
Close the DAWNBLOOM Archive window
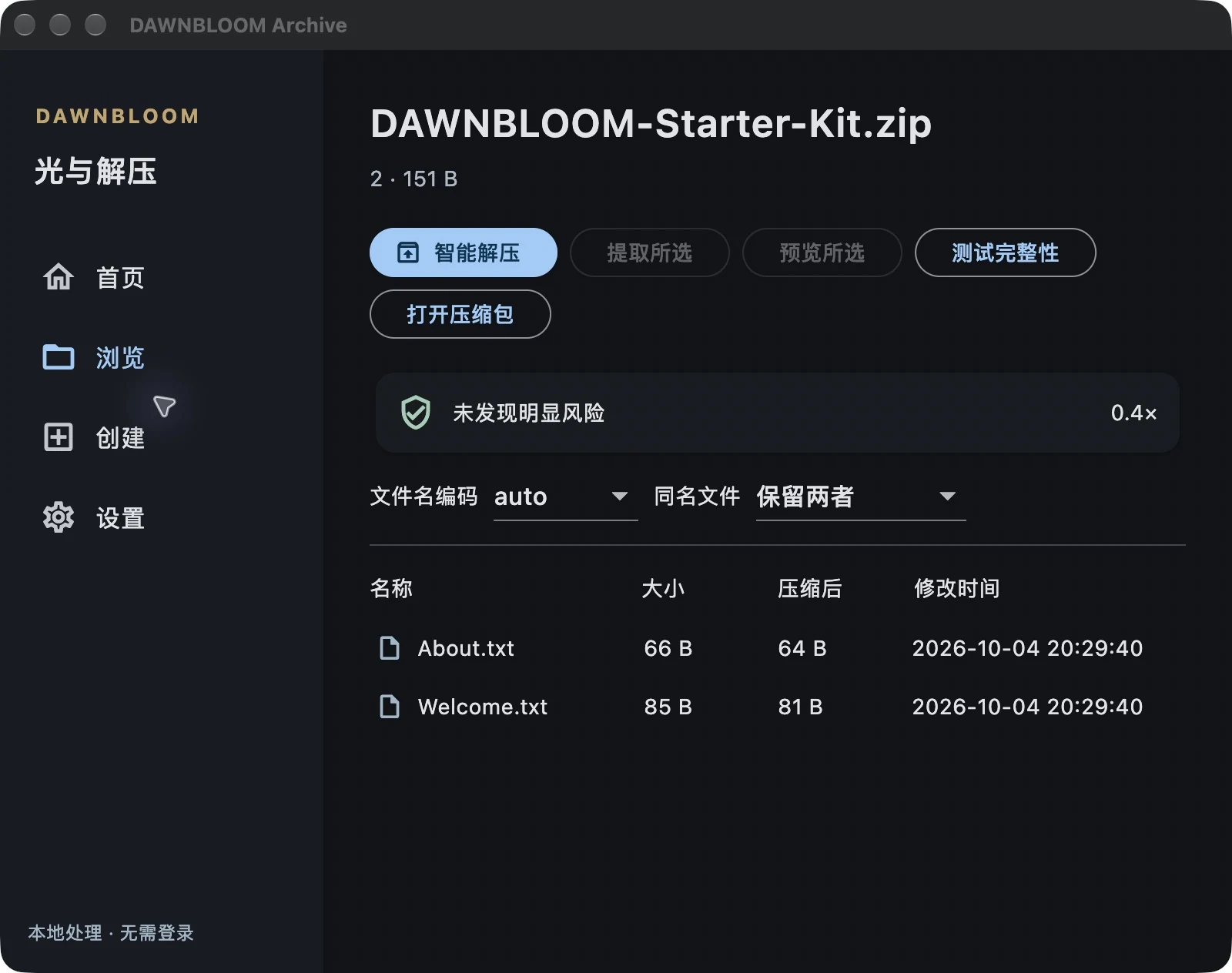tap(25, 25)
